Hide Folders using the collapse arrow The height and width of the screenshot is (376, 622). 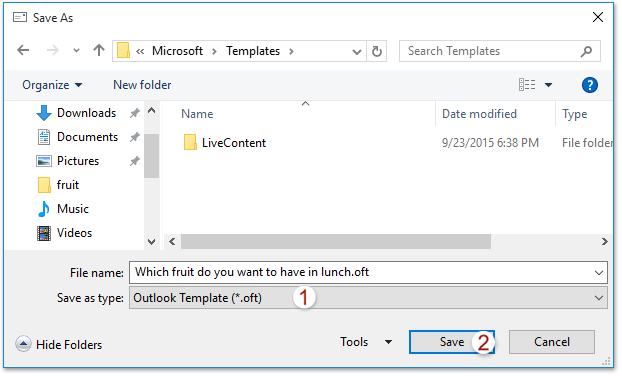pos(23,344)
